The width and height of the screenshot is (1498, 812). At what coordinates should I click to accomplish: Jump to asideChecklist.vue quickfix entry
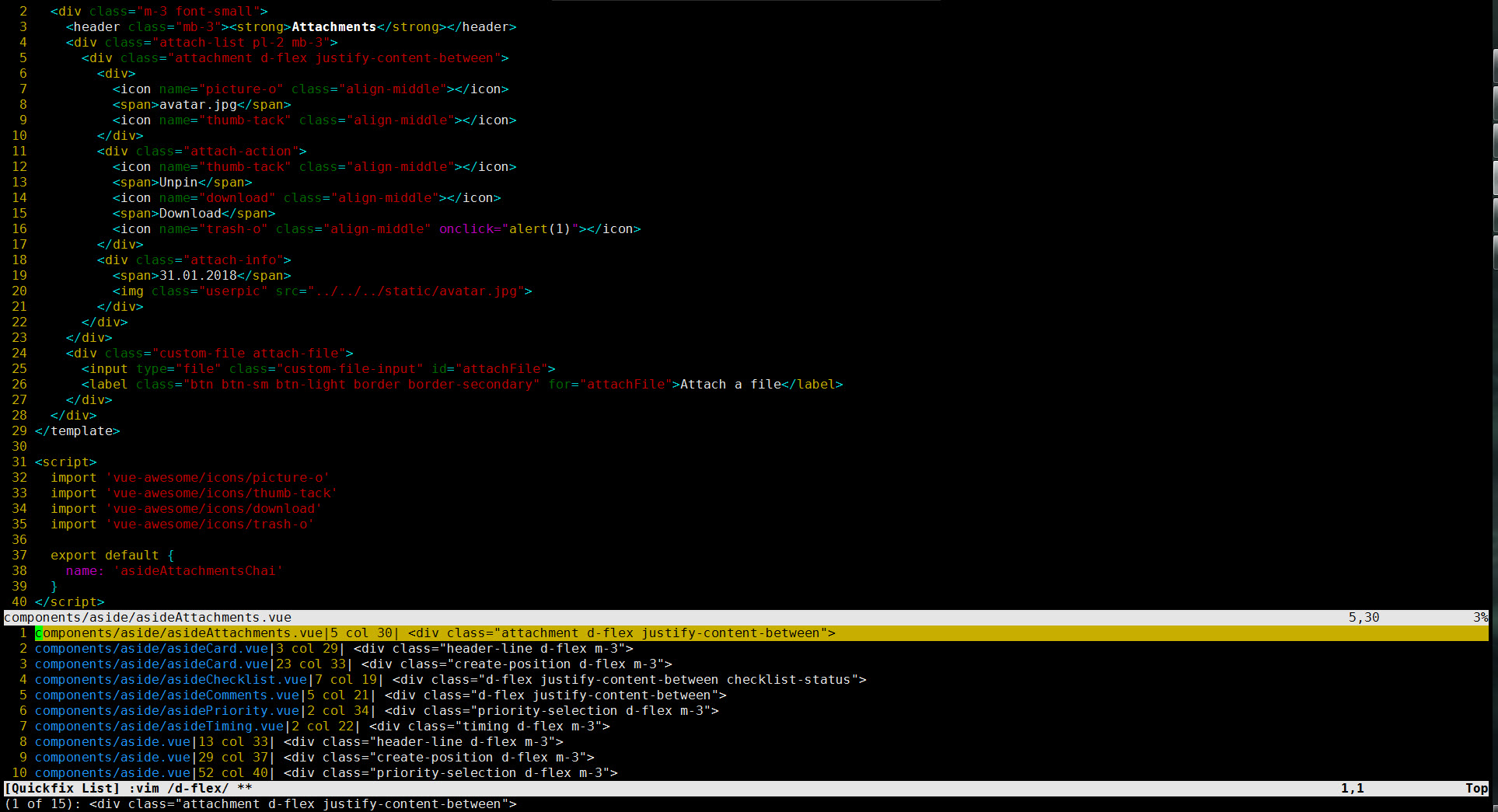pyautogui.click(x=451, y=680)
